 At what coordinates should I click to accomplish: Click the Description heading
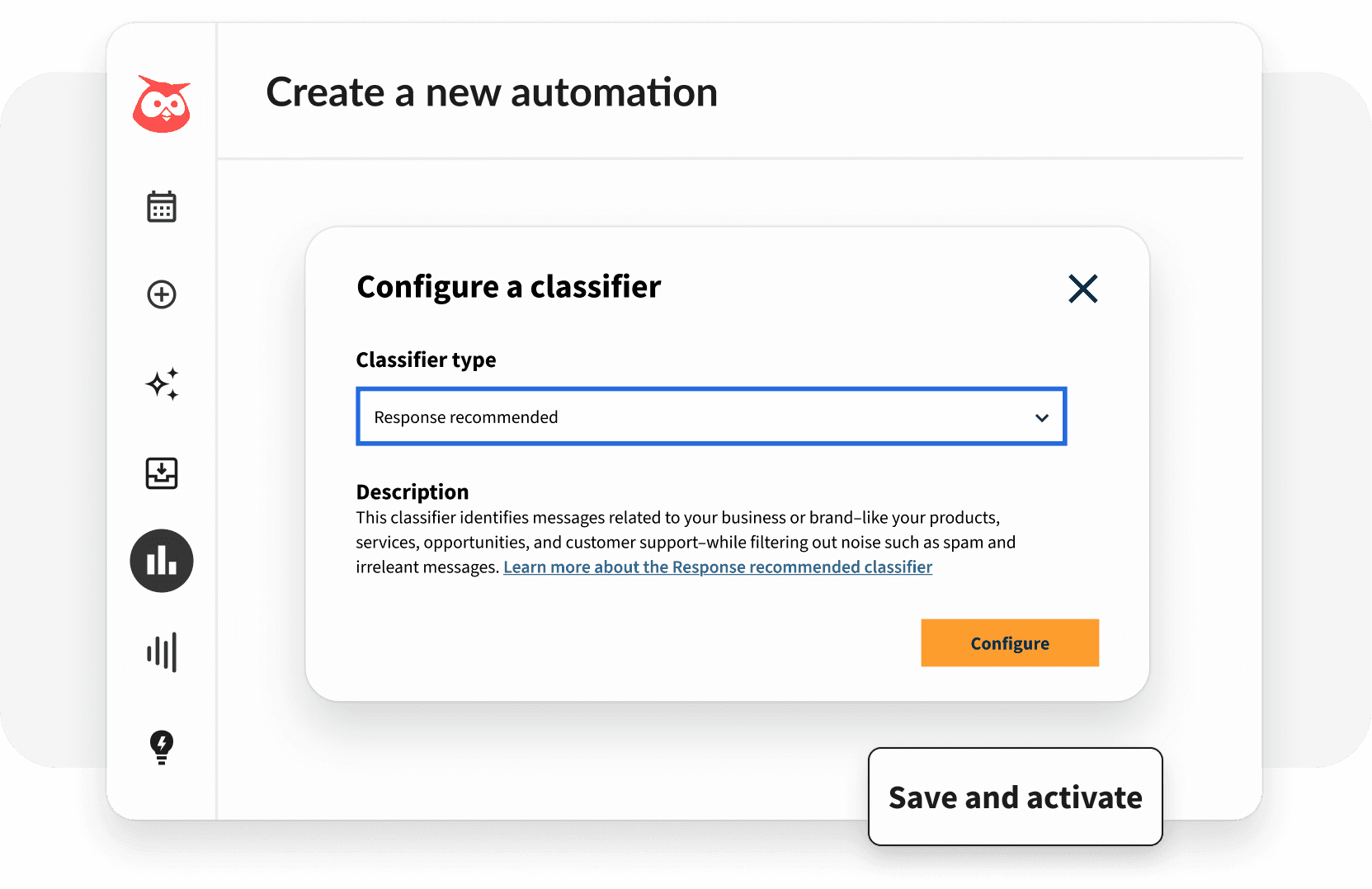tap(412, 492)
